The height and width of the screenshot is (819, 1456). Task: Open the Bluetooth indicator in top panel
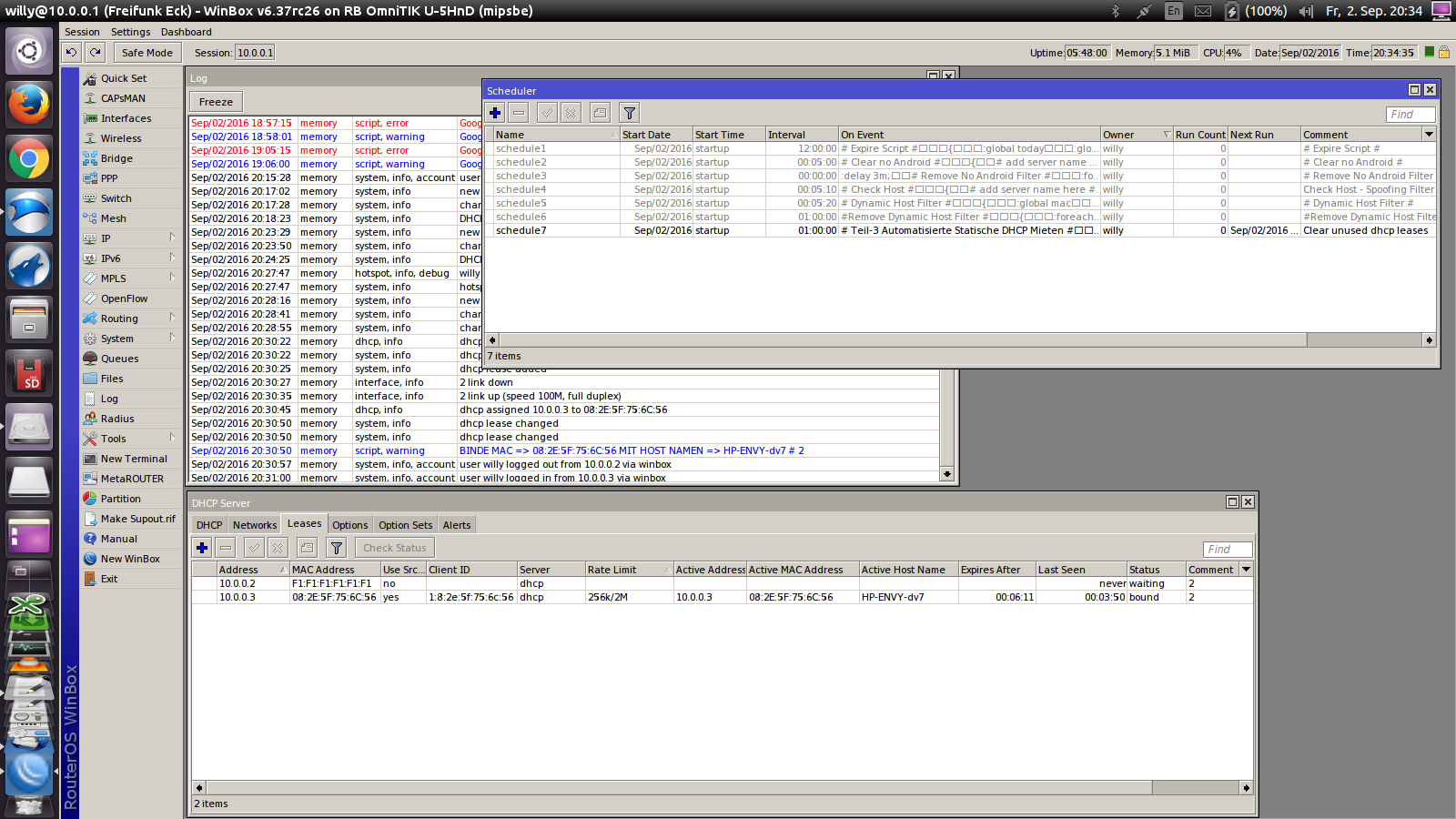[x=1116, y=11]
